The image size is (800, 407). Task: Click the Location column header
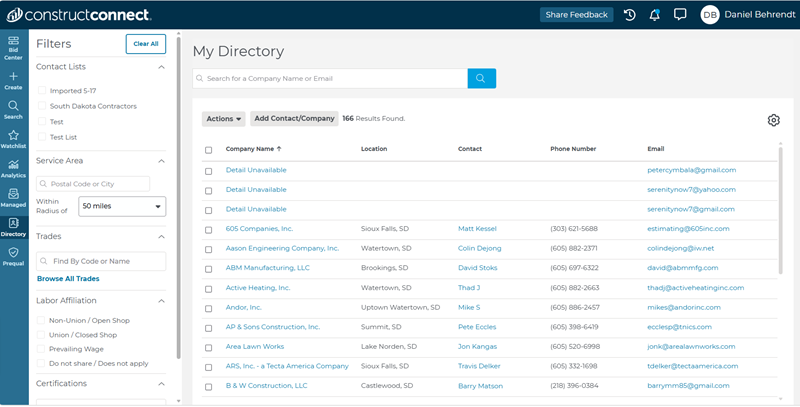click(374, 149)
